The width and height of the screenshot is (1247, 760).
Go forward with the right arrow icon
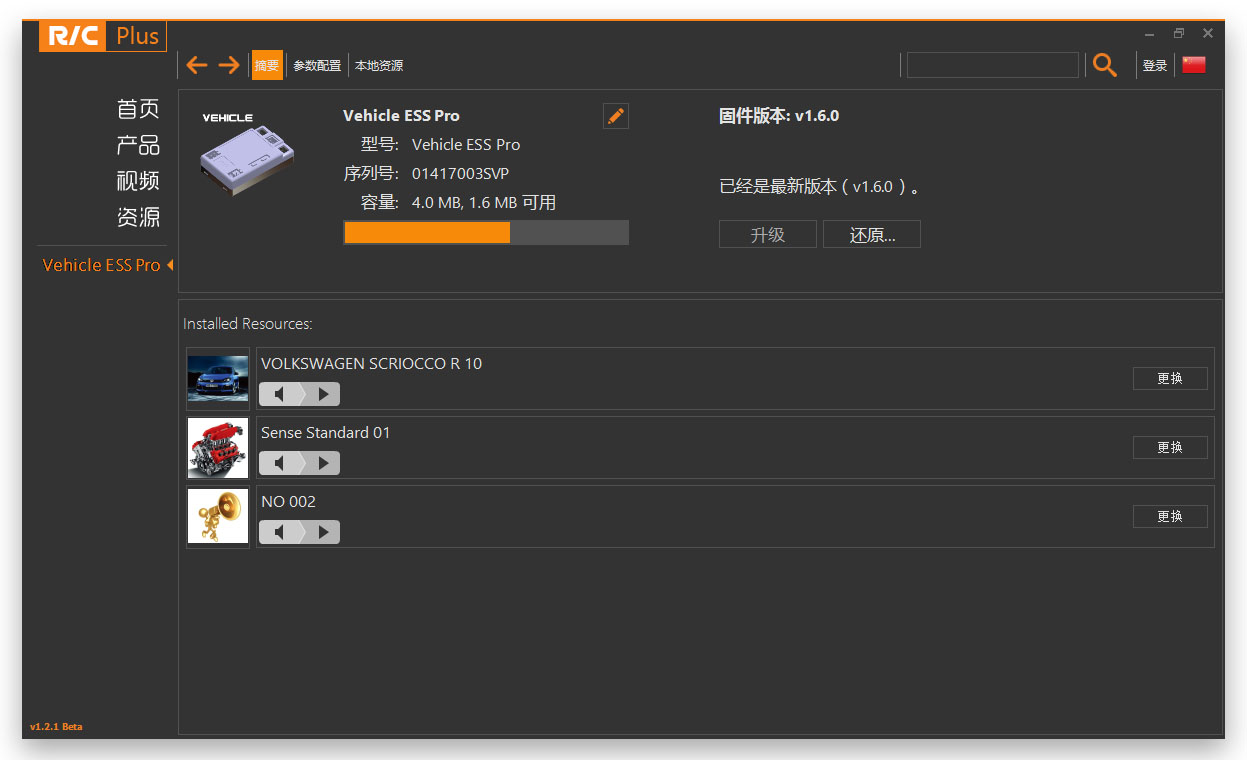229,65
